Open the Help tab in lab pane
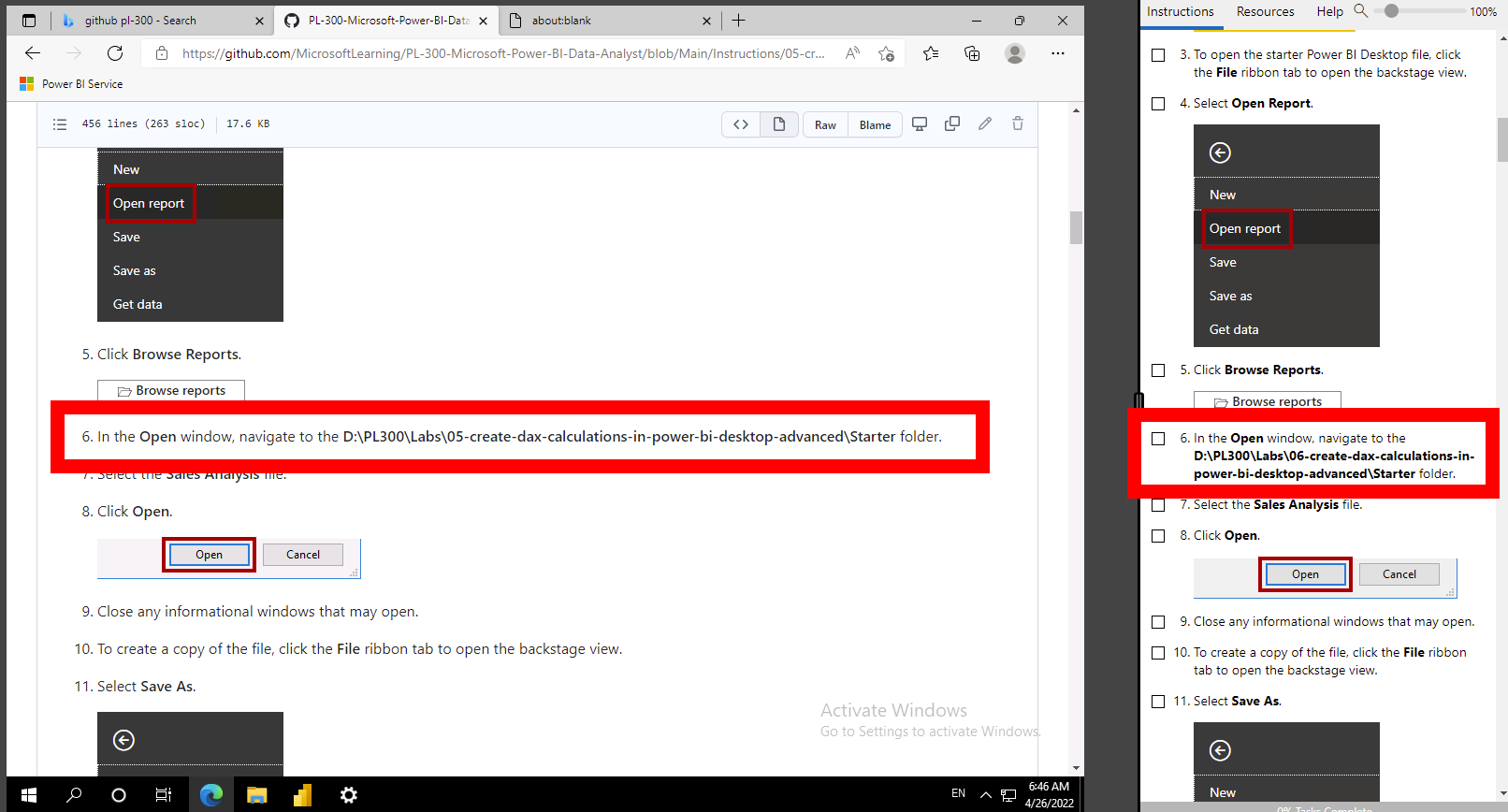The height and width of the screenshot is (812, 1508). [1329, 11]
